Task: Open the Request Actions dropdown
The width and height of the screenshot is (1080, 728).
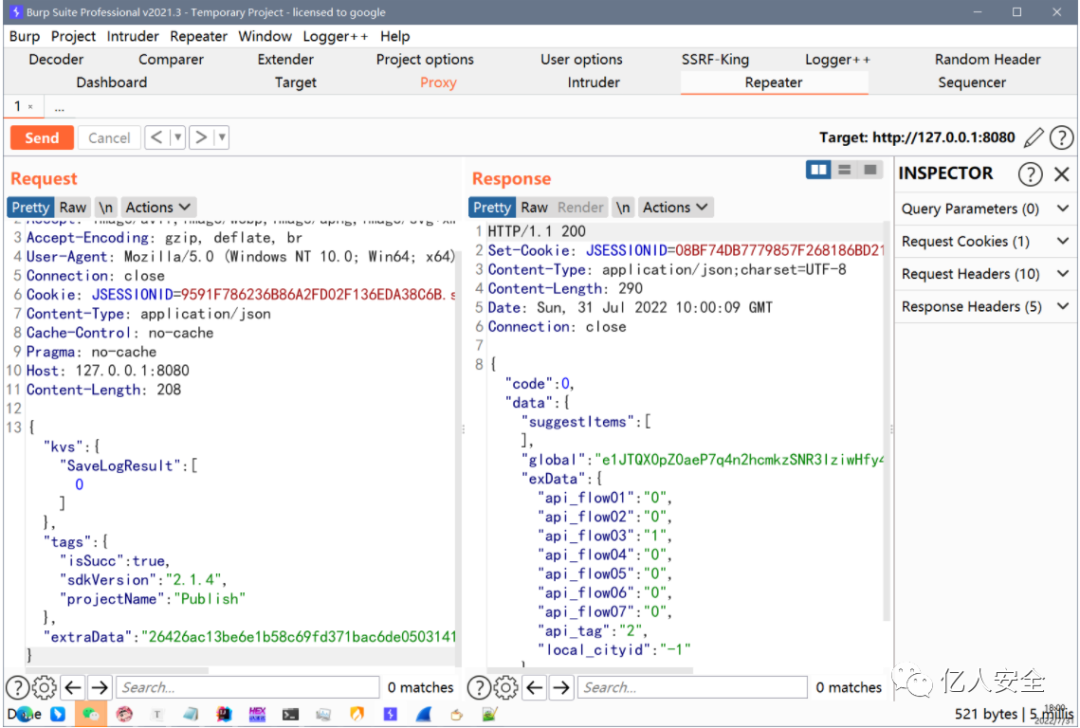Action: [x=158, y=207]
